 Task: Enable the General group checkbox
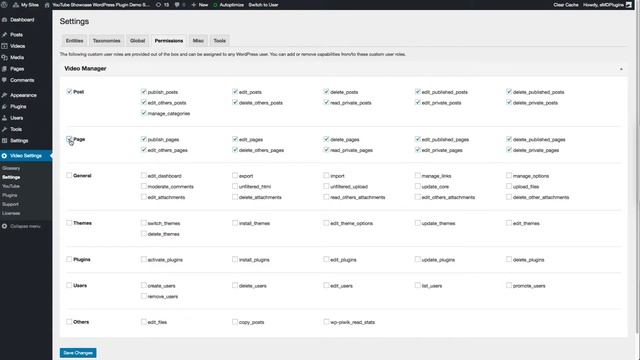[x=69, y=175]
